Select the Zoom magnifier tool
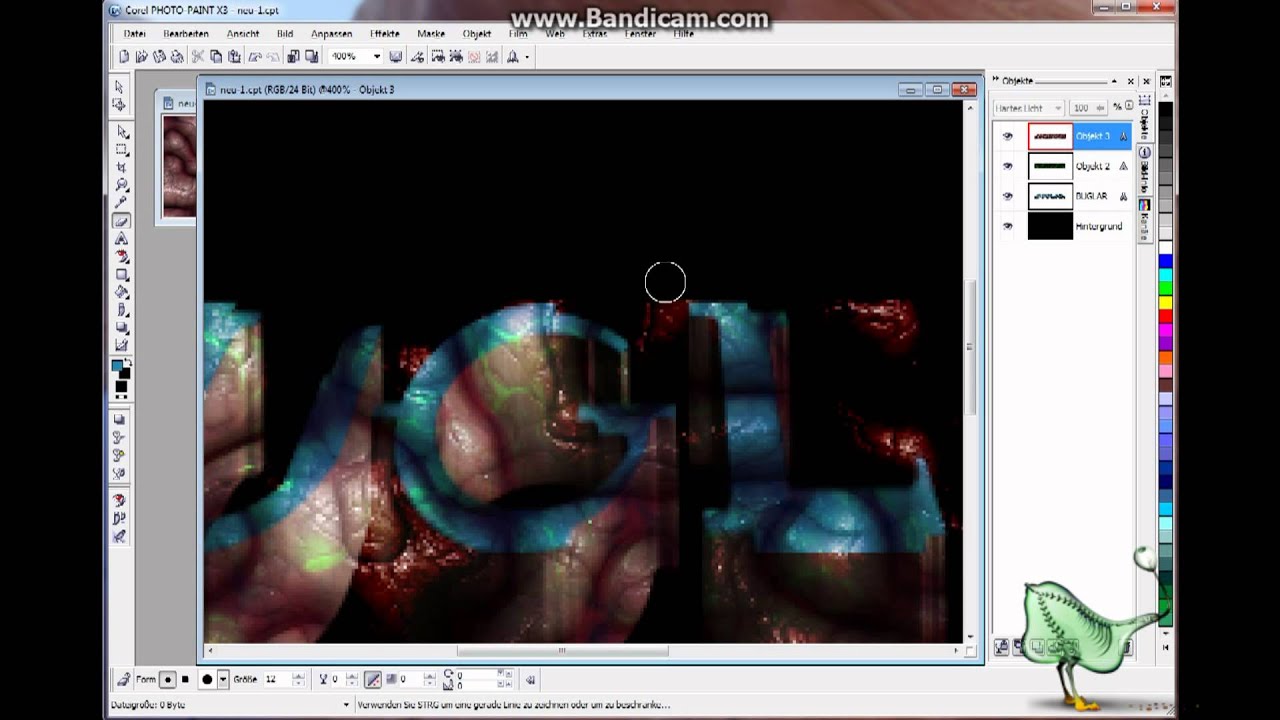 [122, 186]
